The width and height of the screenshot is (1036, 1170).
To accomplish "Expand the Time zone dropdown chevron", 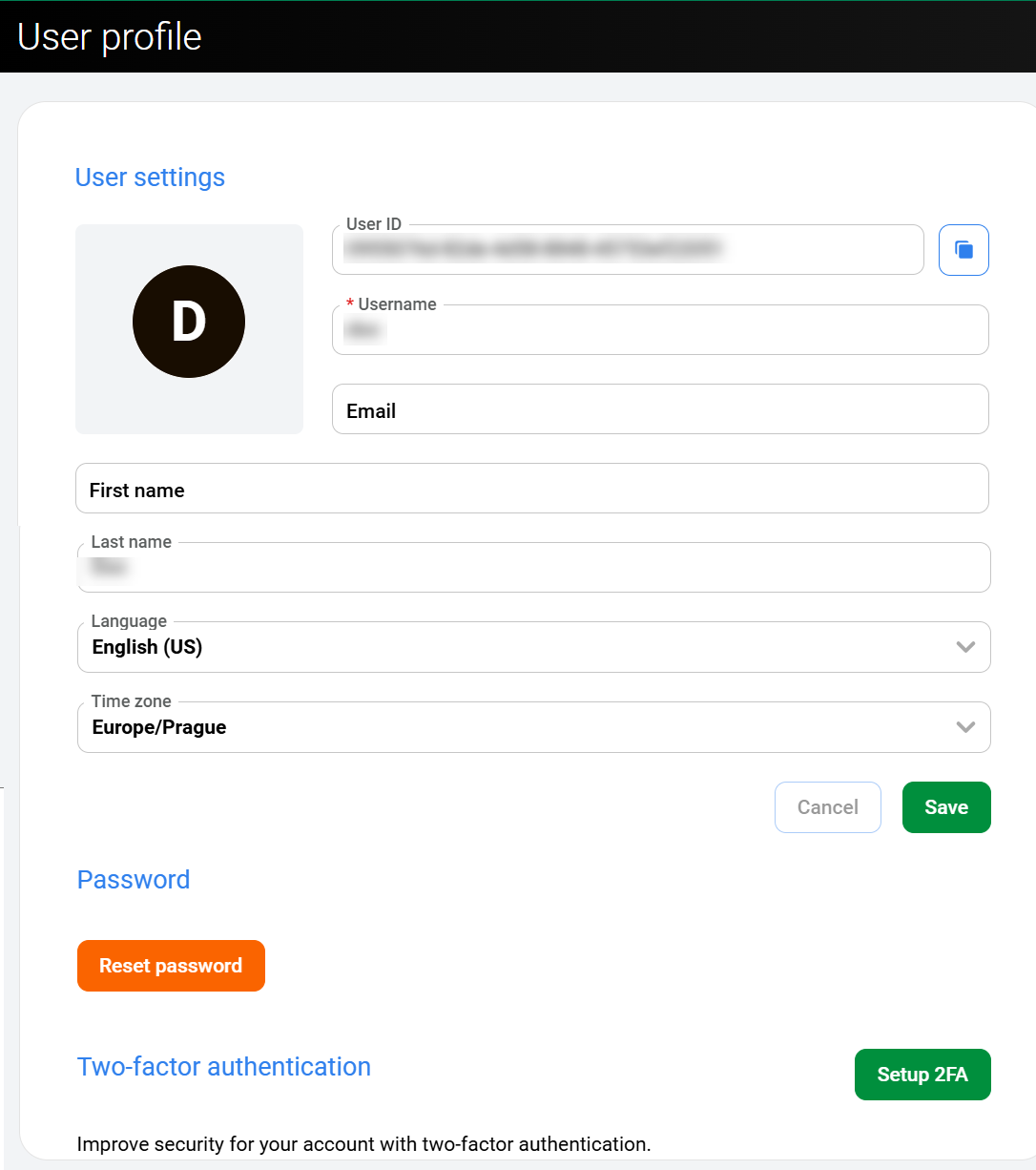I will (x=965, y=727).
